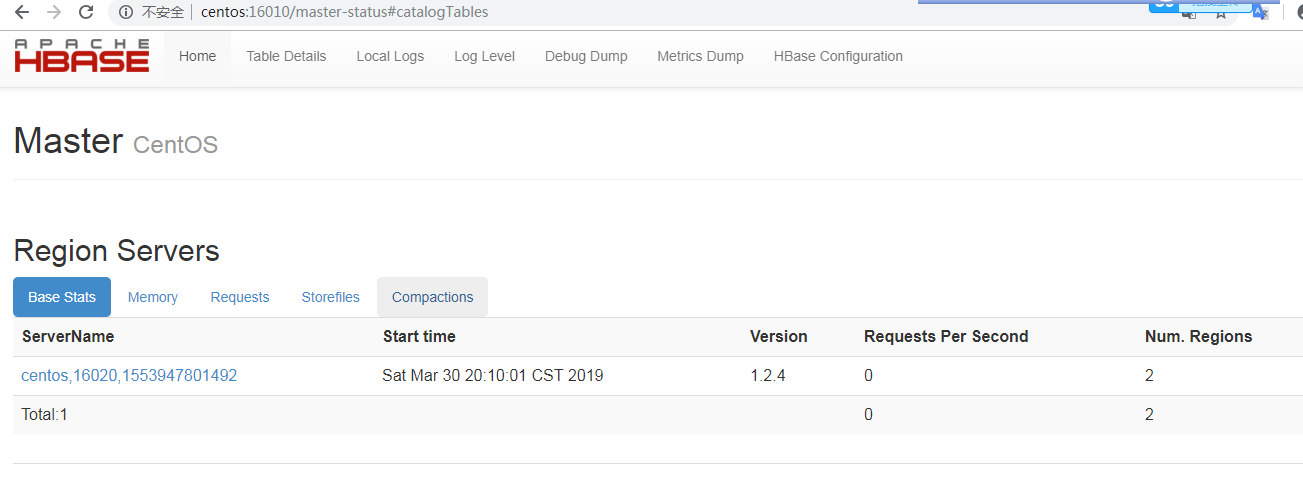Bookmark this page with the star icon
Image resolution: width=1303 pixels, height=490 pixels.
tap(1221, 13)
